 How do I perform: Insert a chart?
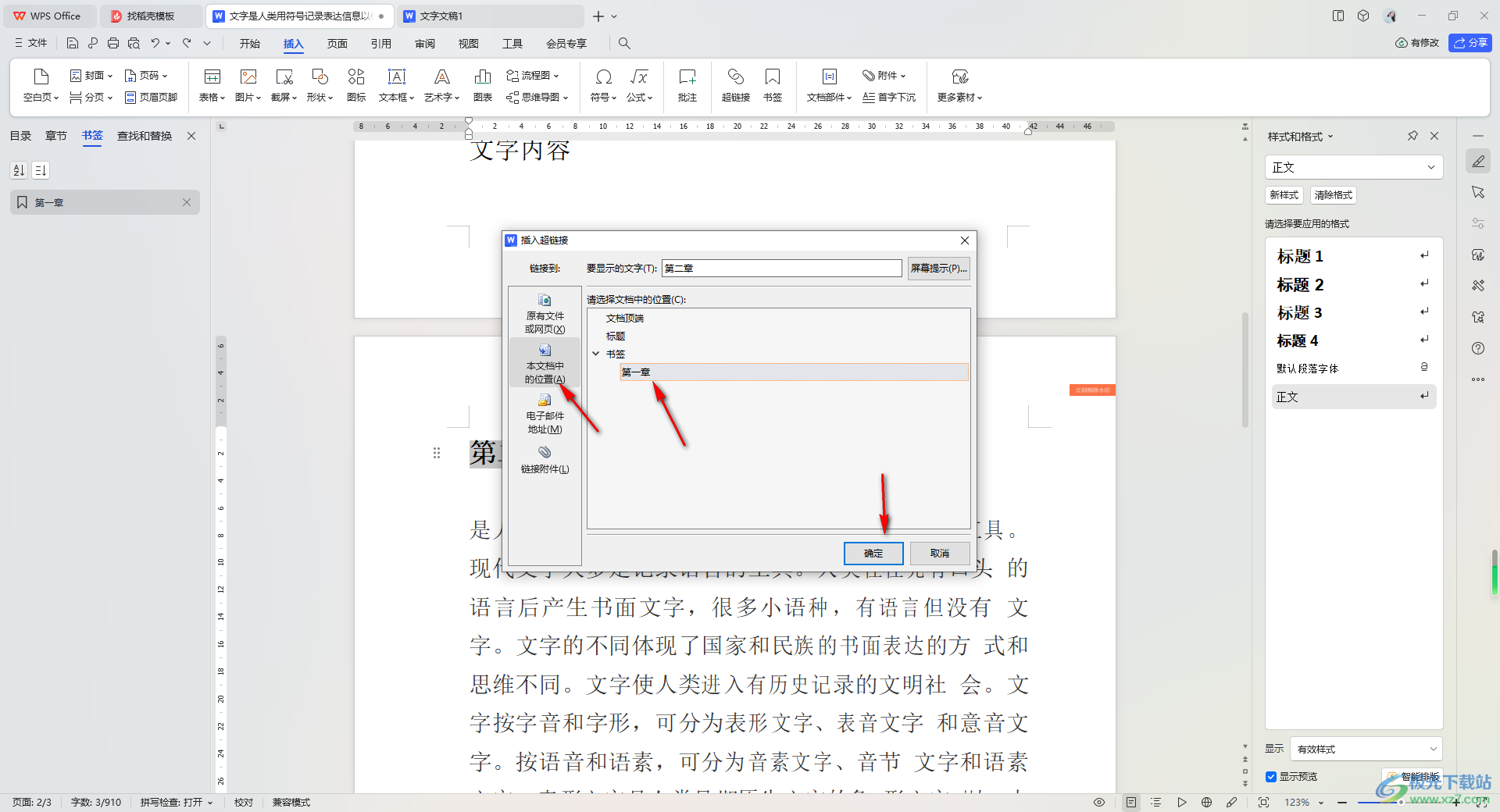483,84
